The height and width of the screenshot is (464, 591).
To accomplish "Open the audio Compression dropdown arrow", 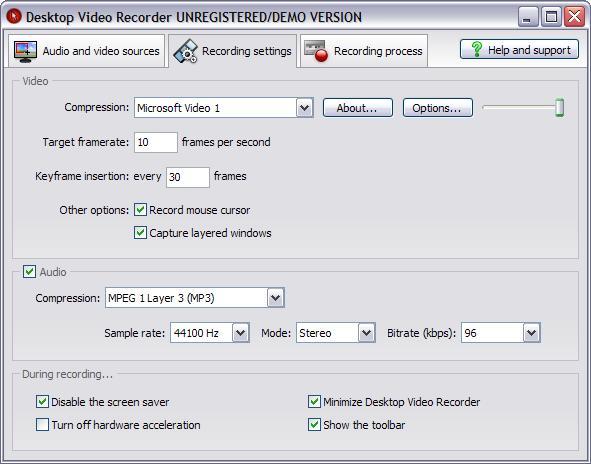I will click(276, 298).
